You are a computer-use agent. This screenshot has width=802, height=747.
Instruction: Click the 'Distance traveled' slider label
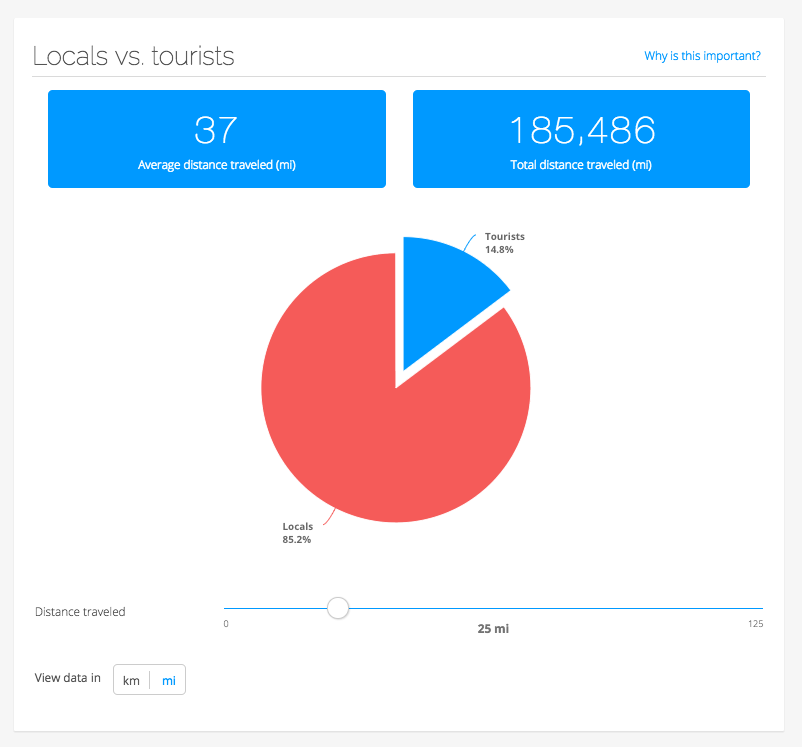[80, 611]
